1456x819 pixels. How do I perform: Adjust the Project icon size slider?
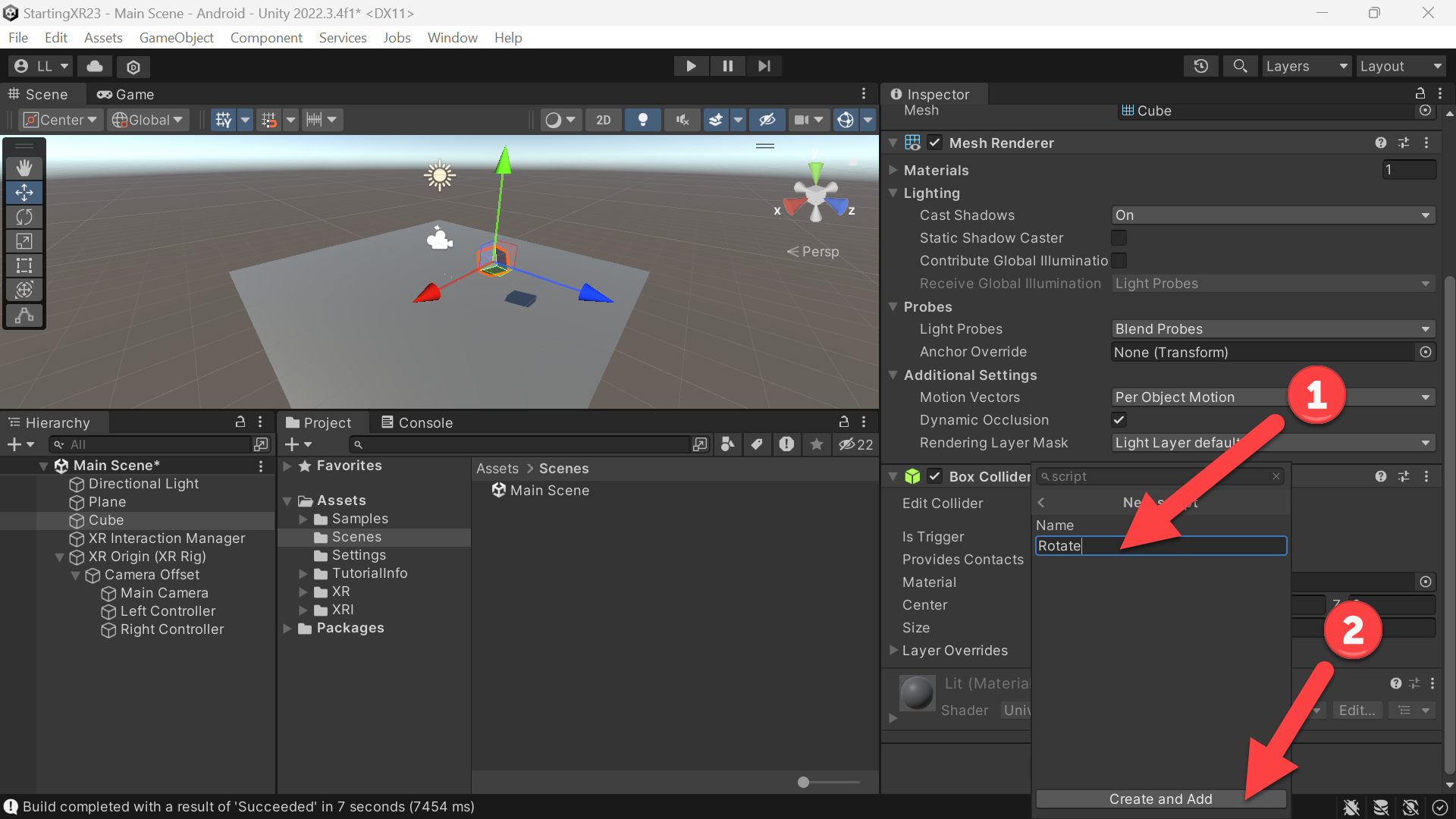828,782
